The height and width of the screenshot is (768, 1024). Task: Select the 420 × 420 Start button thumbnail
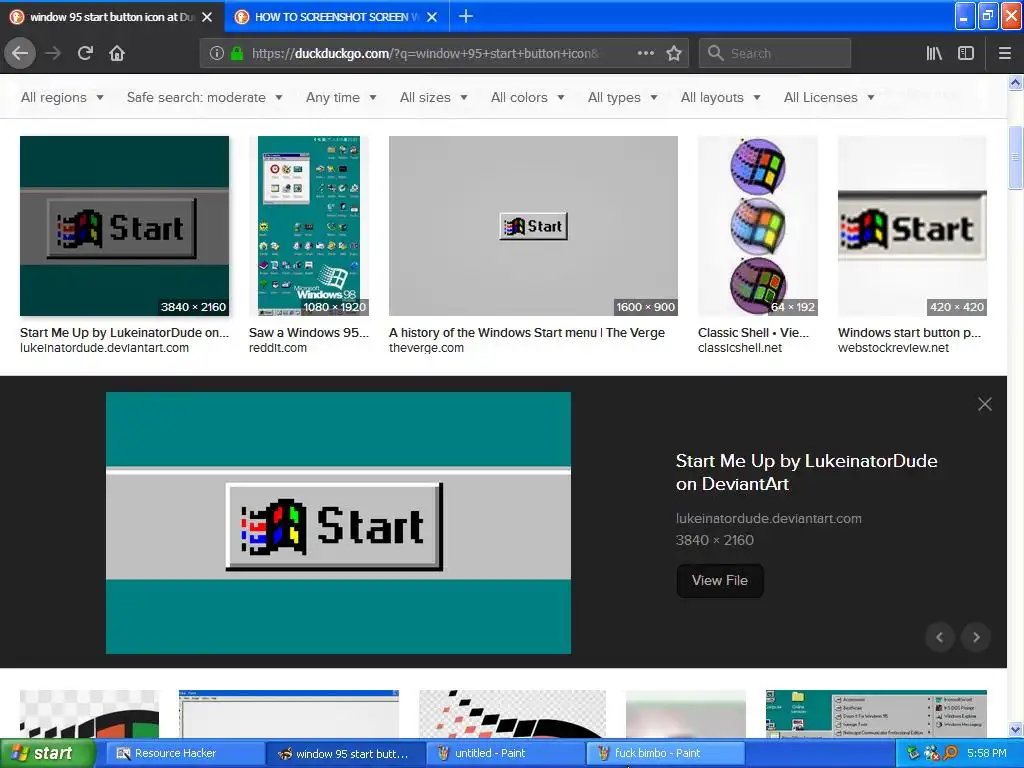pyautogui.click(x=912, y=226)
